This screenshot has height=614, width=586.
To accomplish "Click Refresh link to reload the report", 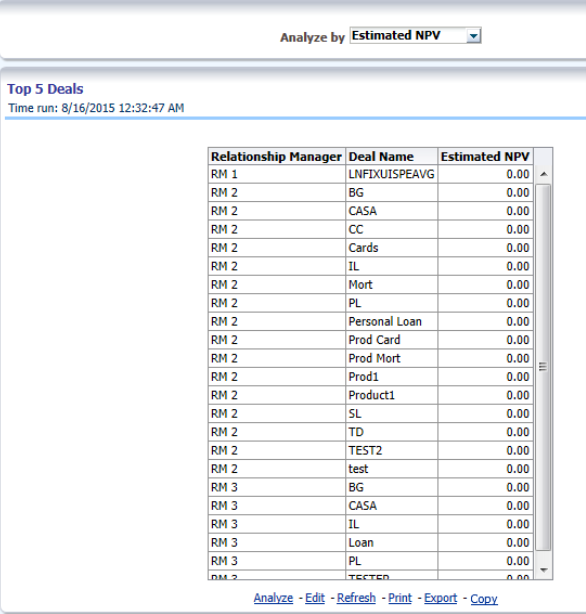I will click(x=356, y=598).
